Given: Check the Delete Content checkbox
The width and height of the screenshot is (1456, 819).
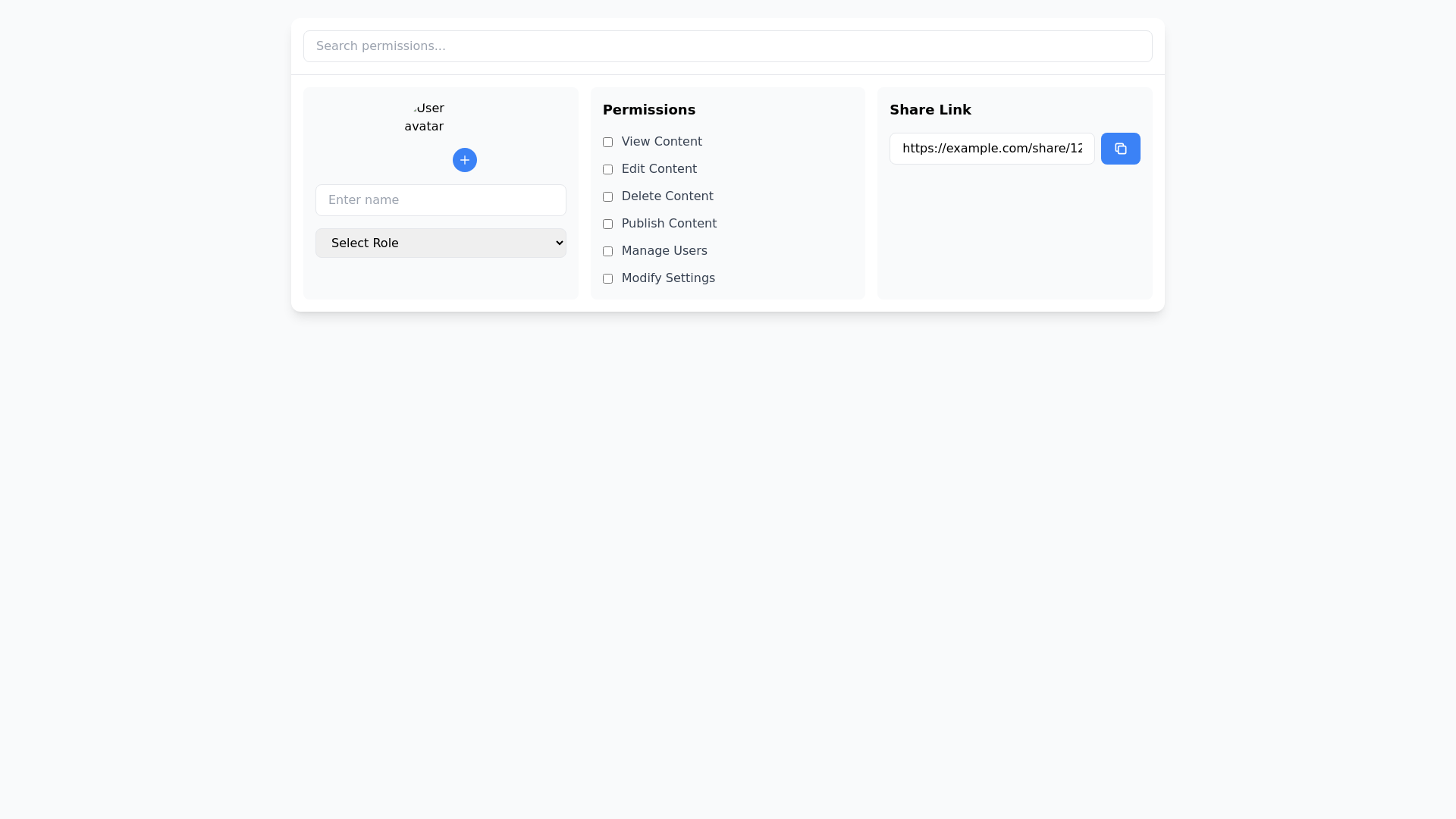Looking at the screenshot, I should pyautogui.click(x=607, y=196).
